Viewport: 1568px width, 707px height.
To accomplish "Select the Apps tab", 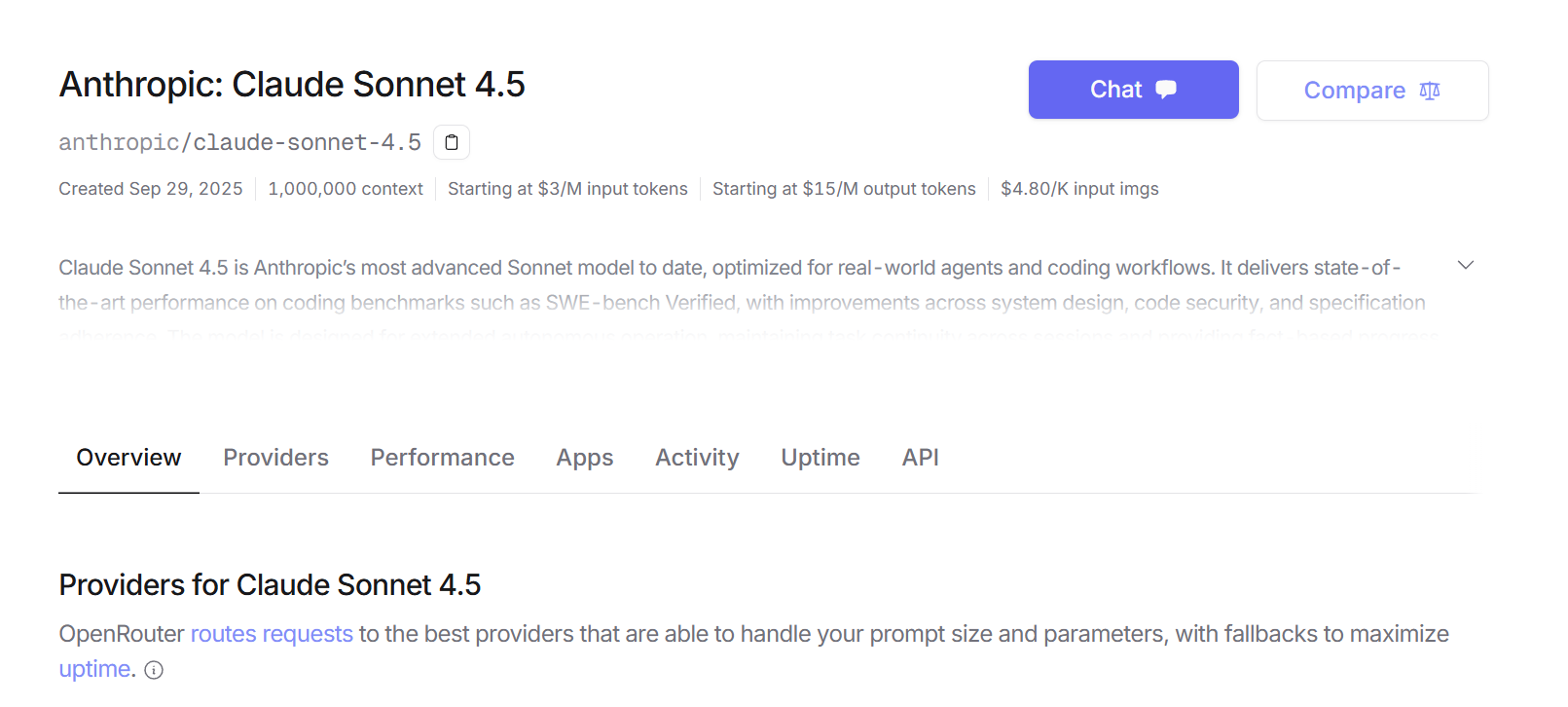I will pyautogui.click(x=584, y=458).
